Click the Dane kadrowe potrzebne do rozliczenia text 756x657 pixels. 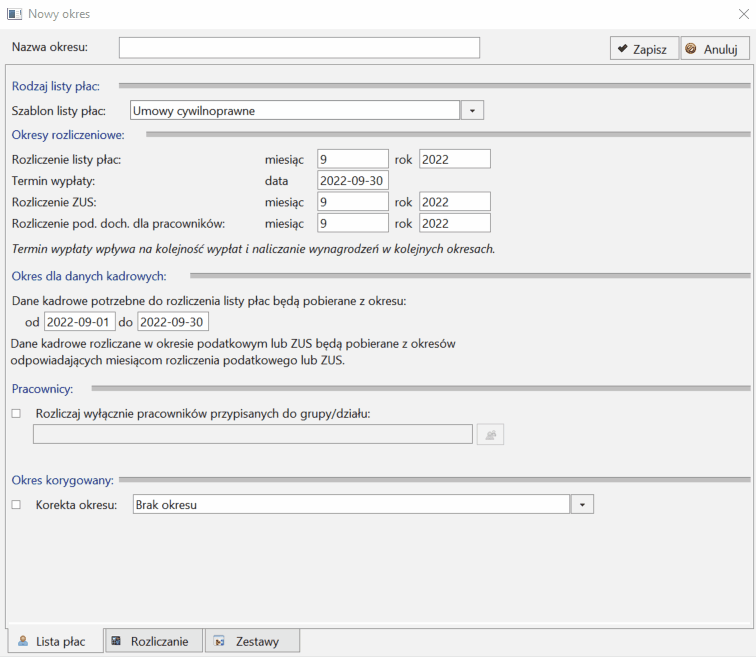click(209, 301)
